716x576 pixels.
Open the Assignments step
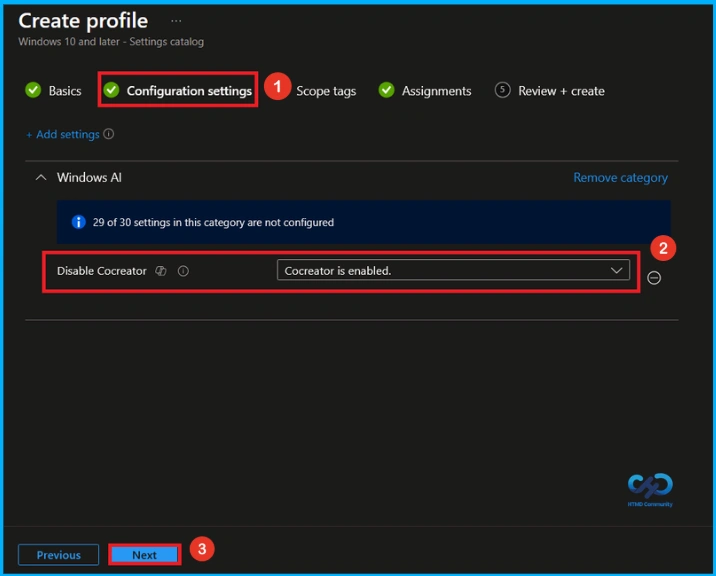click(436, 91)
